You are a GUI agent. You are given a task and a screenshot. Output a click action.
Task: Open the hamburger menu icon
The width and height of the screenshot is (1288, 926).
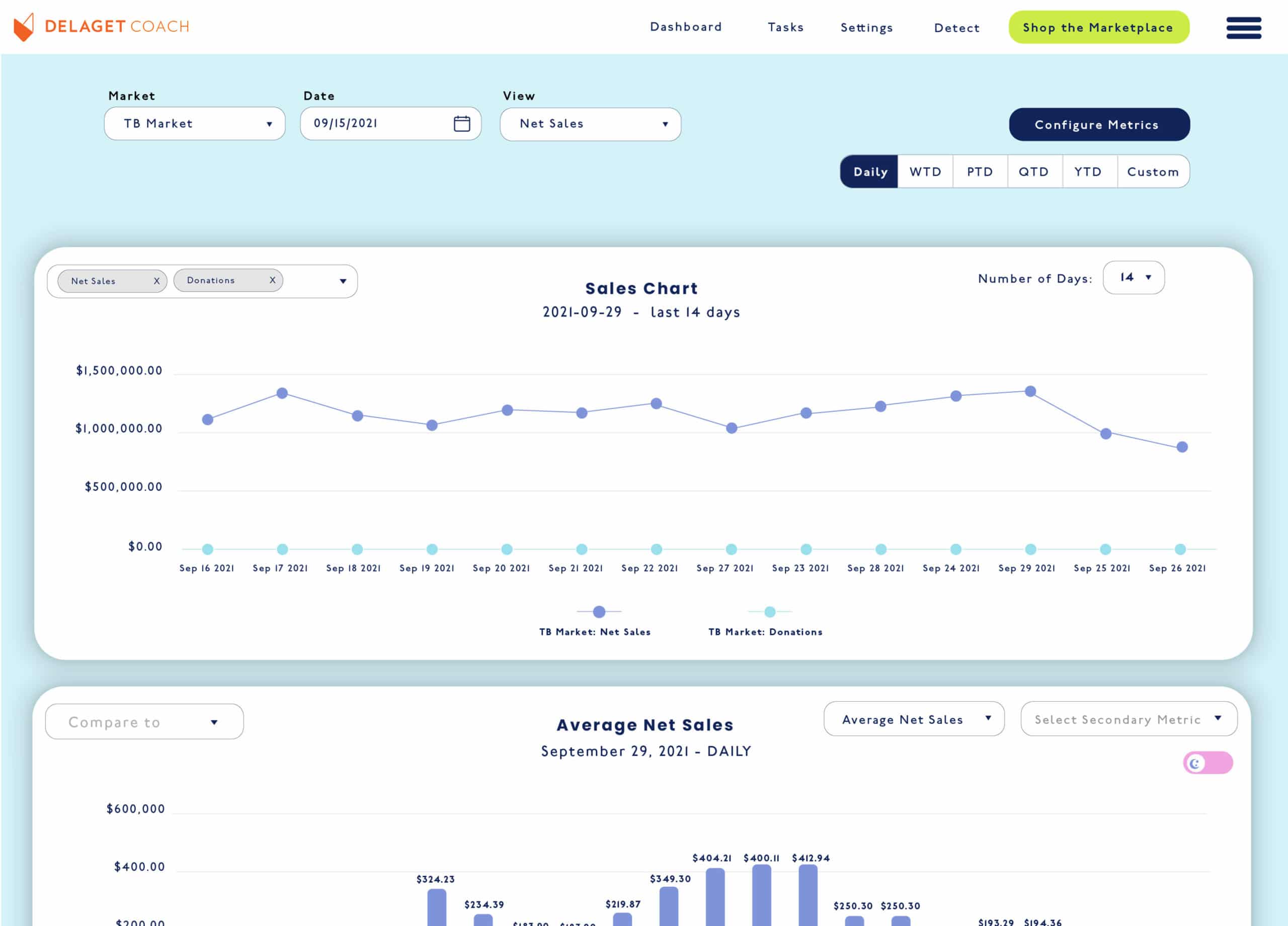pyautogui.click(x=1243, y=27)
